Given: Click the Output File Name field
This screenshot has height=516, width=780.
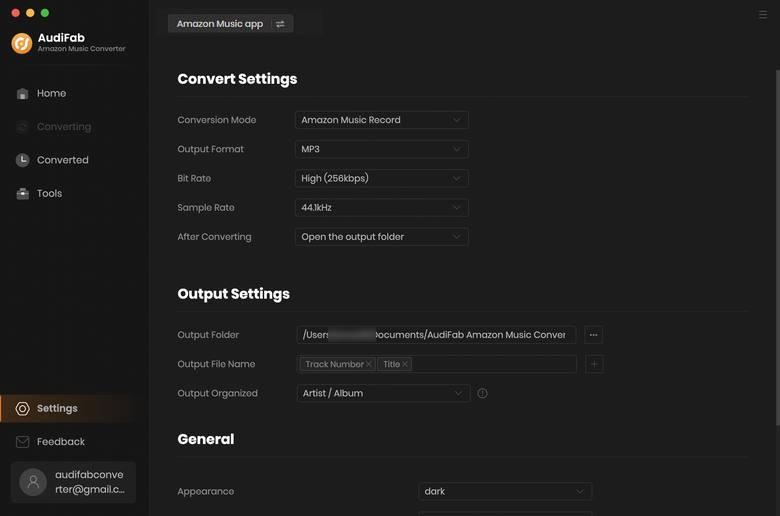Looking at the screenshot, I should [437, 364].
